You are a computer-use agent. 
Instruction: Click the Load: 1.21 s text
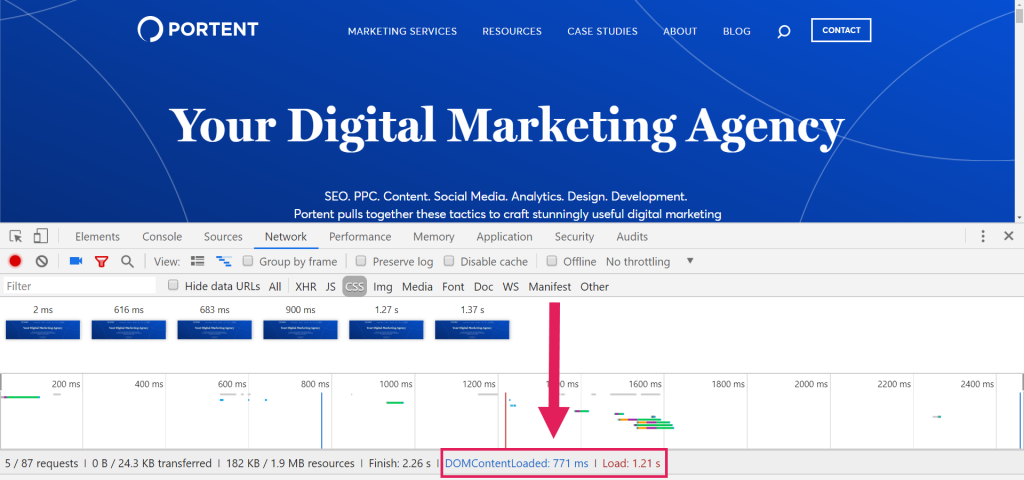click(x=631, y=464)
